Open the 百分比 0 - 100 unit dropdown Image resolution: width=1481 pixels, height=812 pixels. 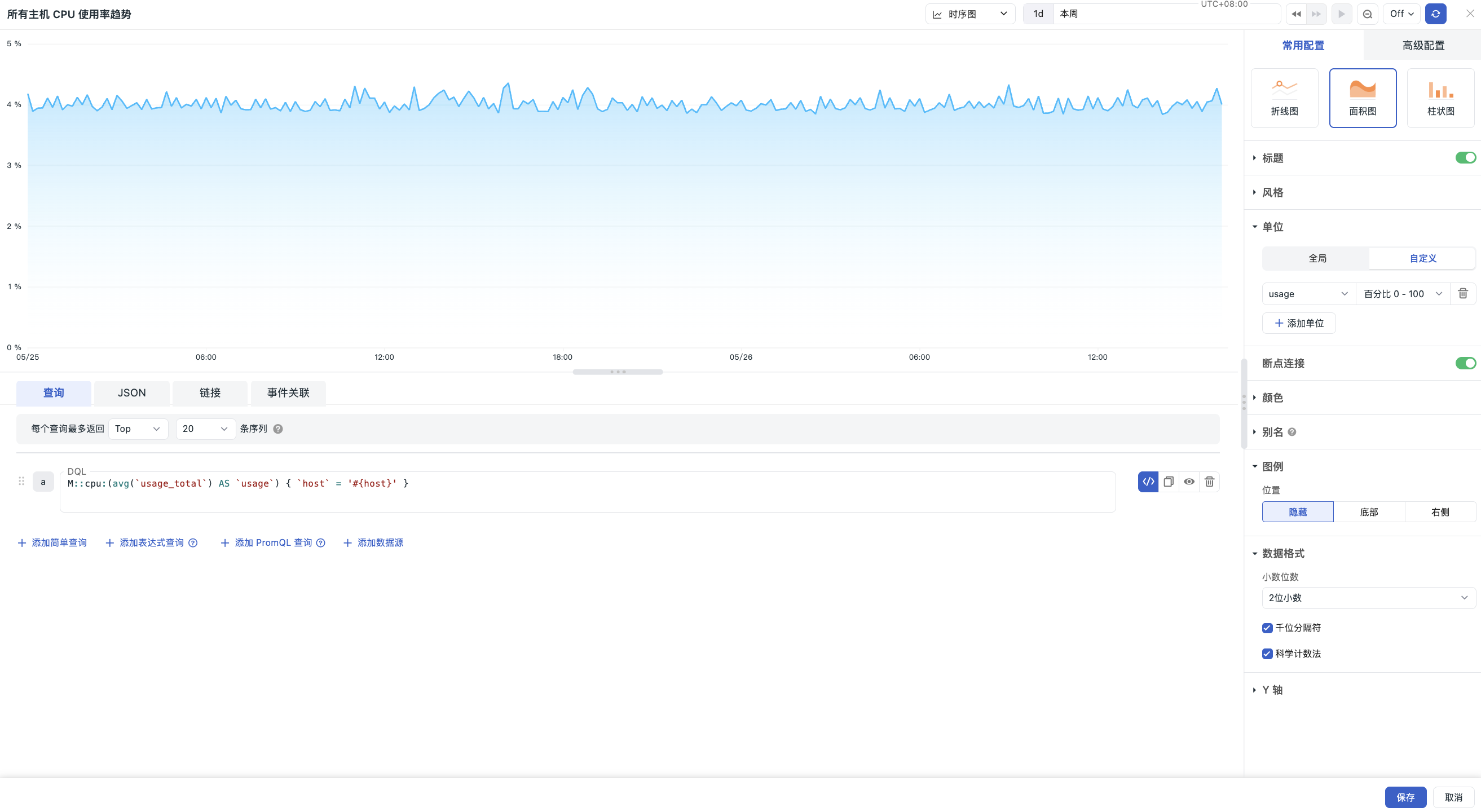(x=1403, y=294)
